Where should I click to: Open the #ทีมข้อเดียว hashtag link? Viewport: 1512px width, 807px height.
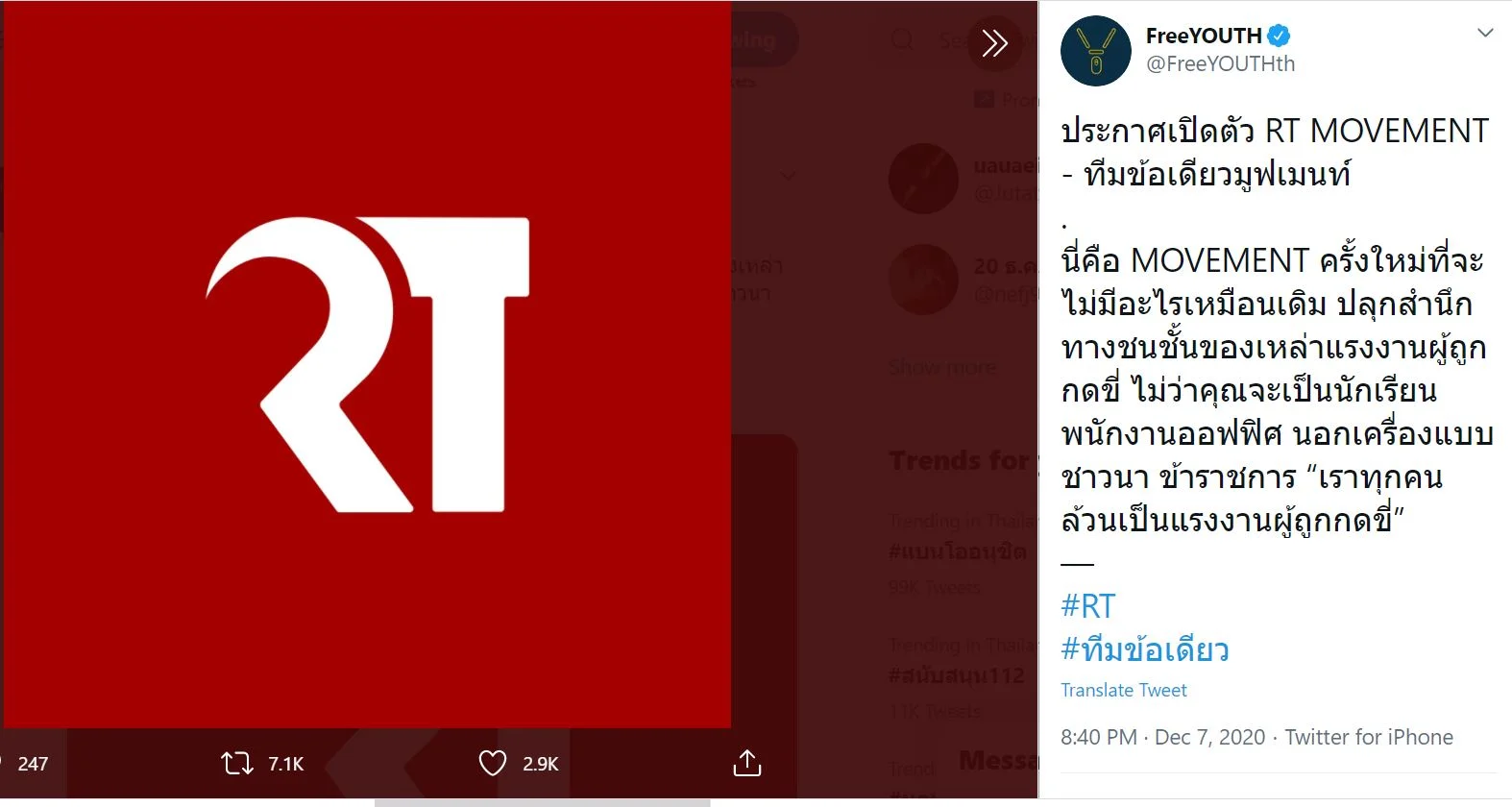[1145, 649]
